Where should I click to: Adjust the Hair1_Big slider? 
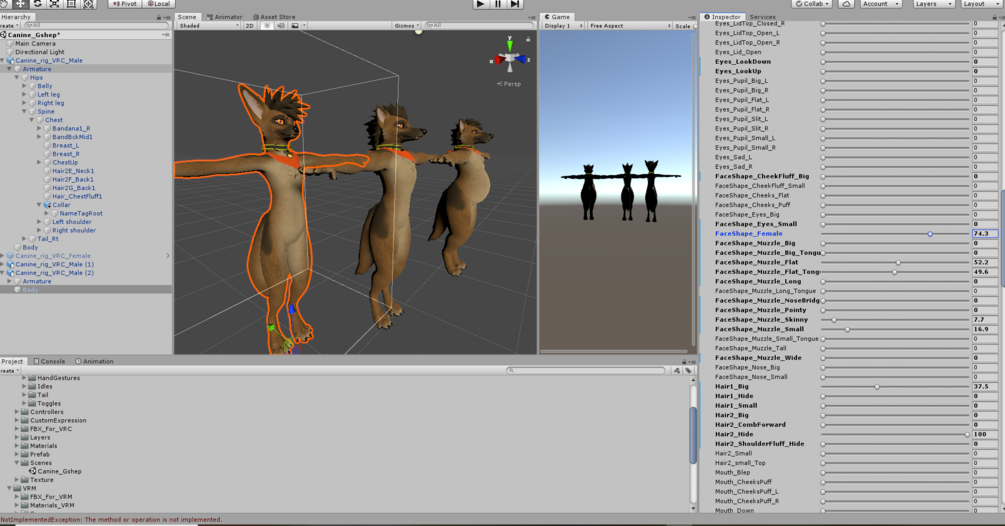tap(895, 387)
